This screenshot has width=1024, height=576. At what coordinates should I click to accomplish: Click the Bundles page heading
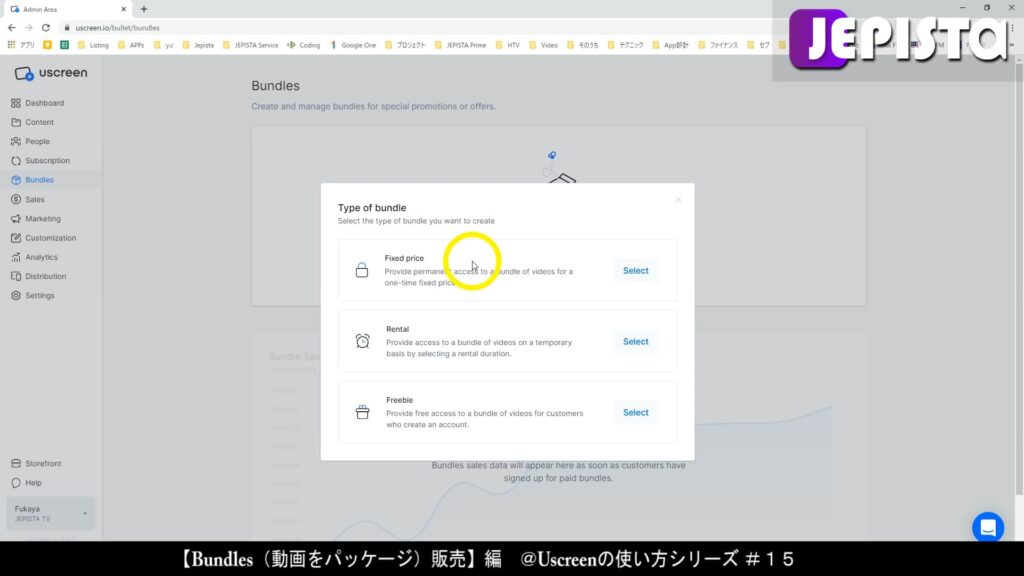pyautogui.click(x=276, y=86)
